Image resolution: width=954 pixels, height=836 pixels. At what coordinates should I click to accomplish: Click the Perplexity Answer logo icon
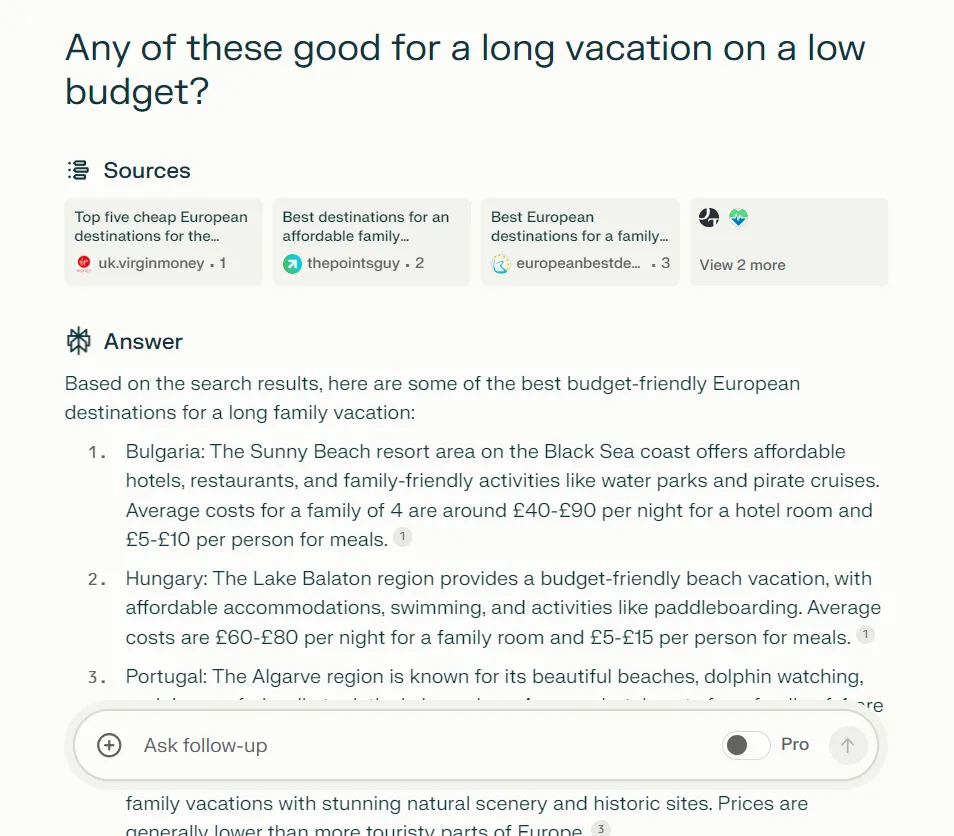point(78,341)
